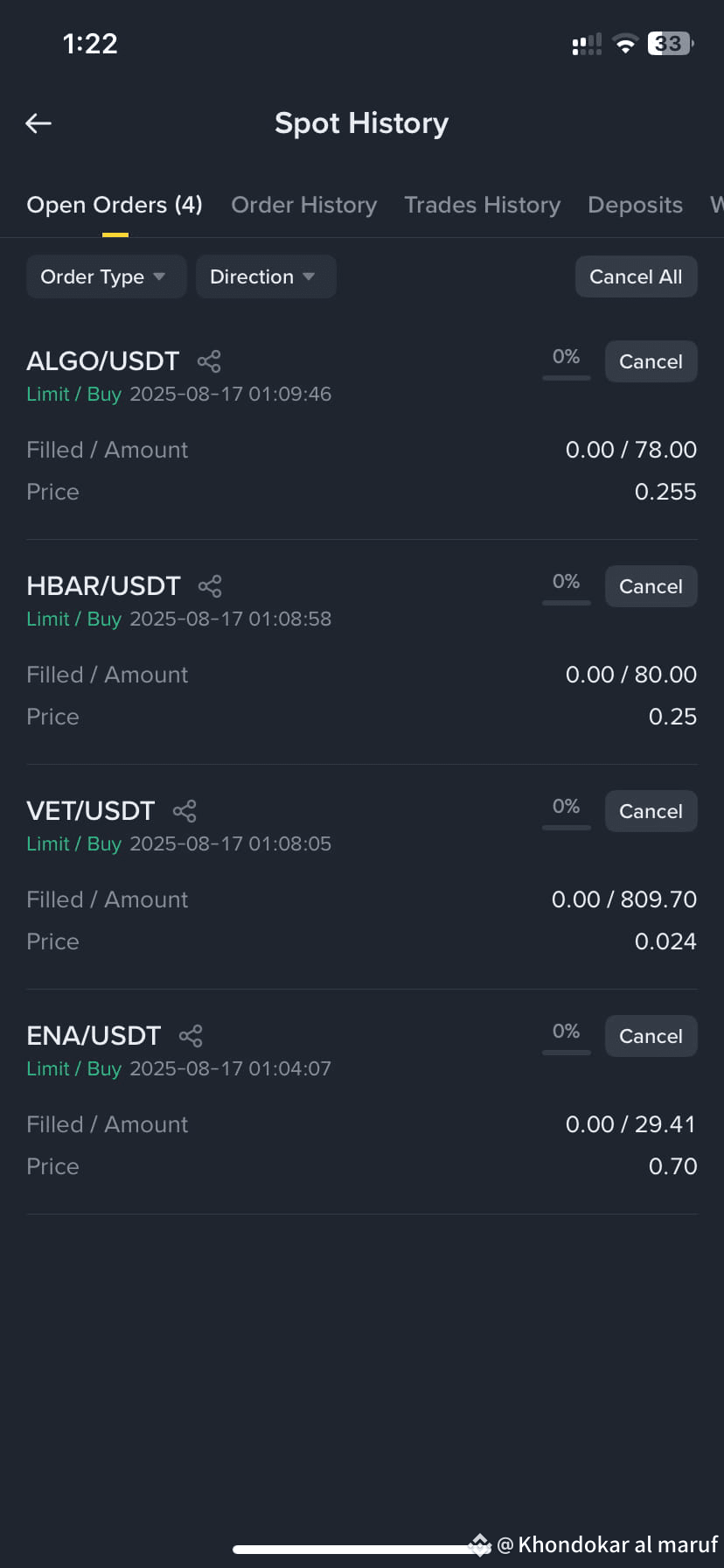Tap the Binance watermark logo
Screen dimensions: 724x1568
coord(479,1544)
